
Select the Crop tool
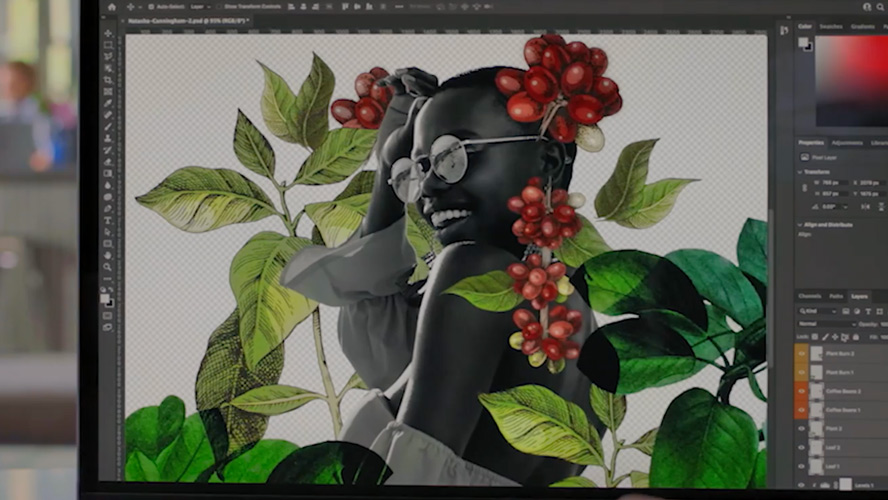click(x=108, y=80)
